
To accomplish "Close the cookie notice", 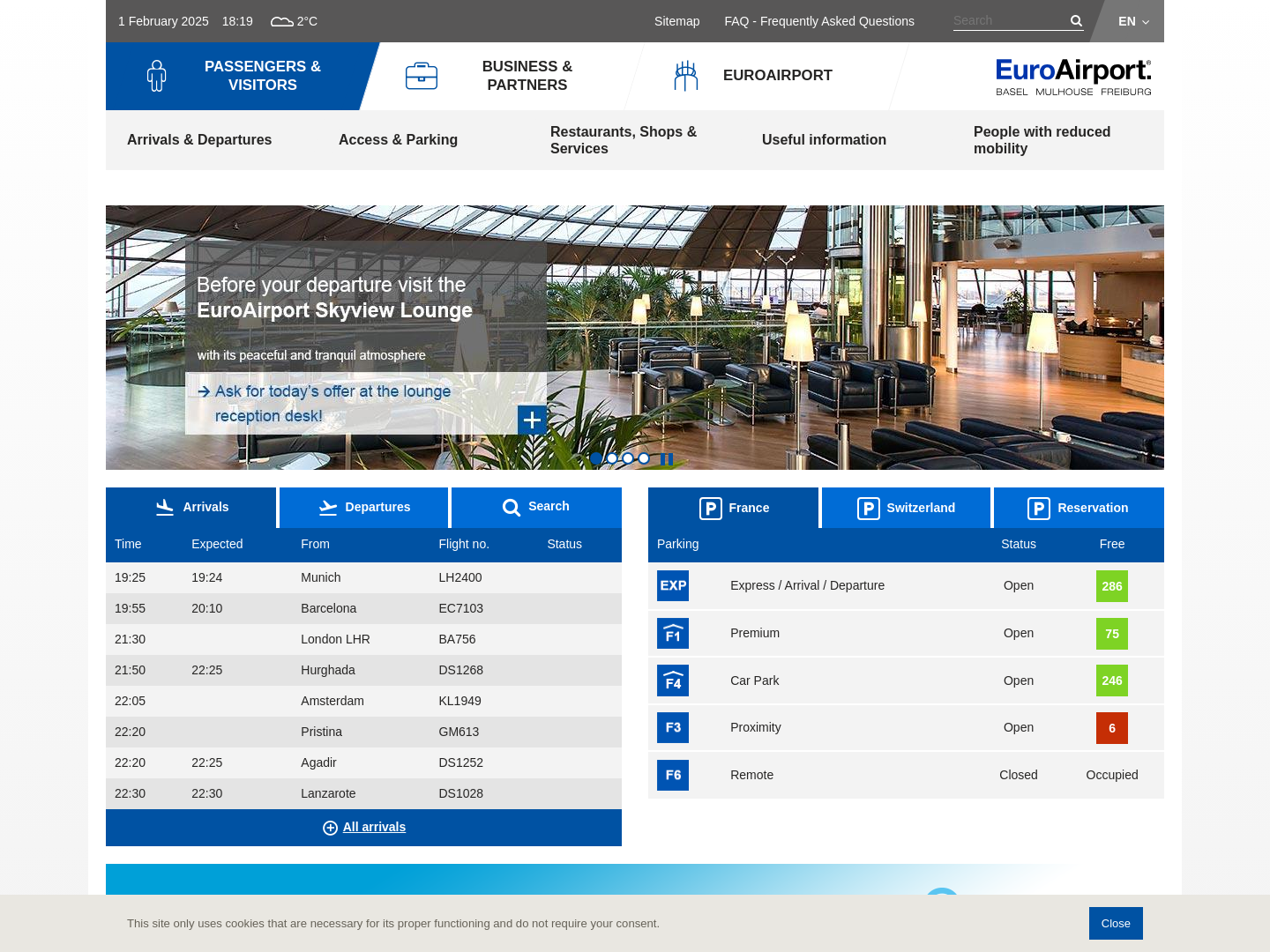I will [1116, 923].
